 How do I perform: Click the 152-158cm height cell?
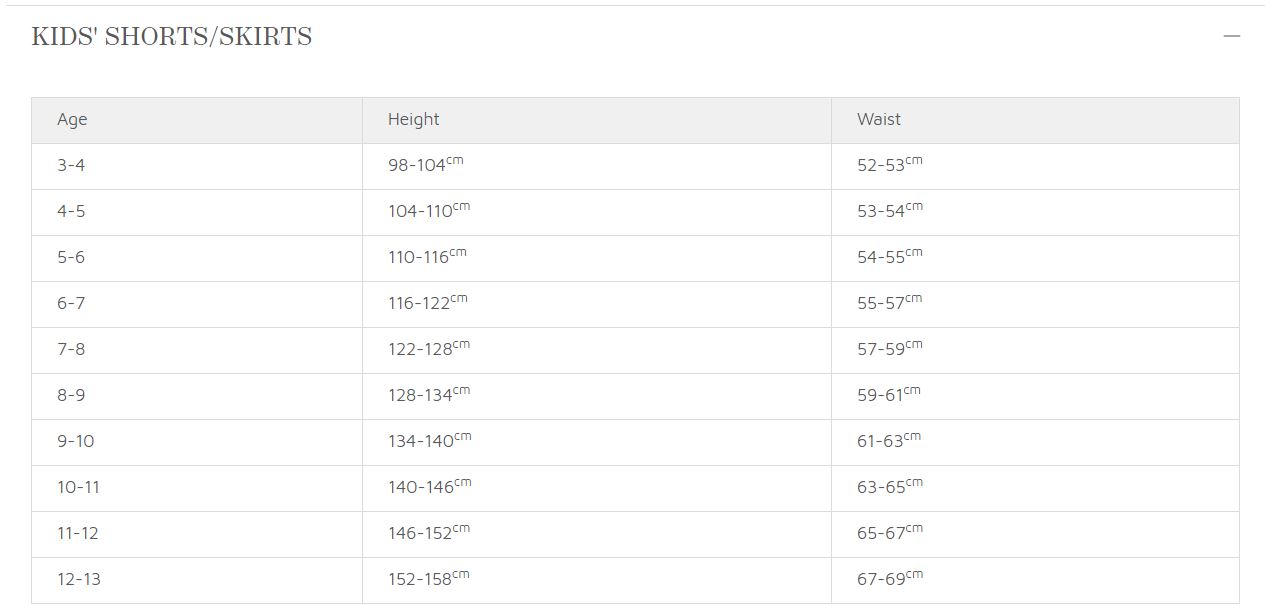click(x=597, y=580)
